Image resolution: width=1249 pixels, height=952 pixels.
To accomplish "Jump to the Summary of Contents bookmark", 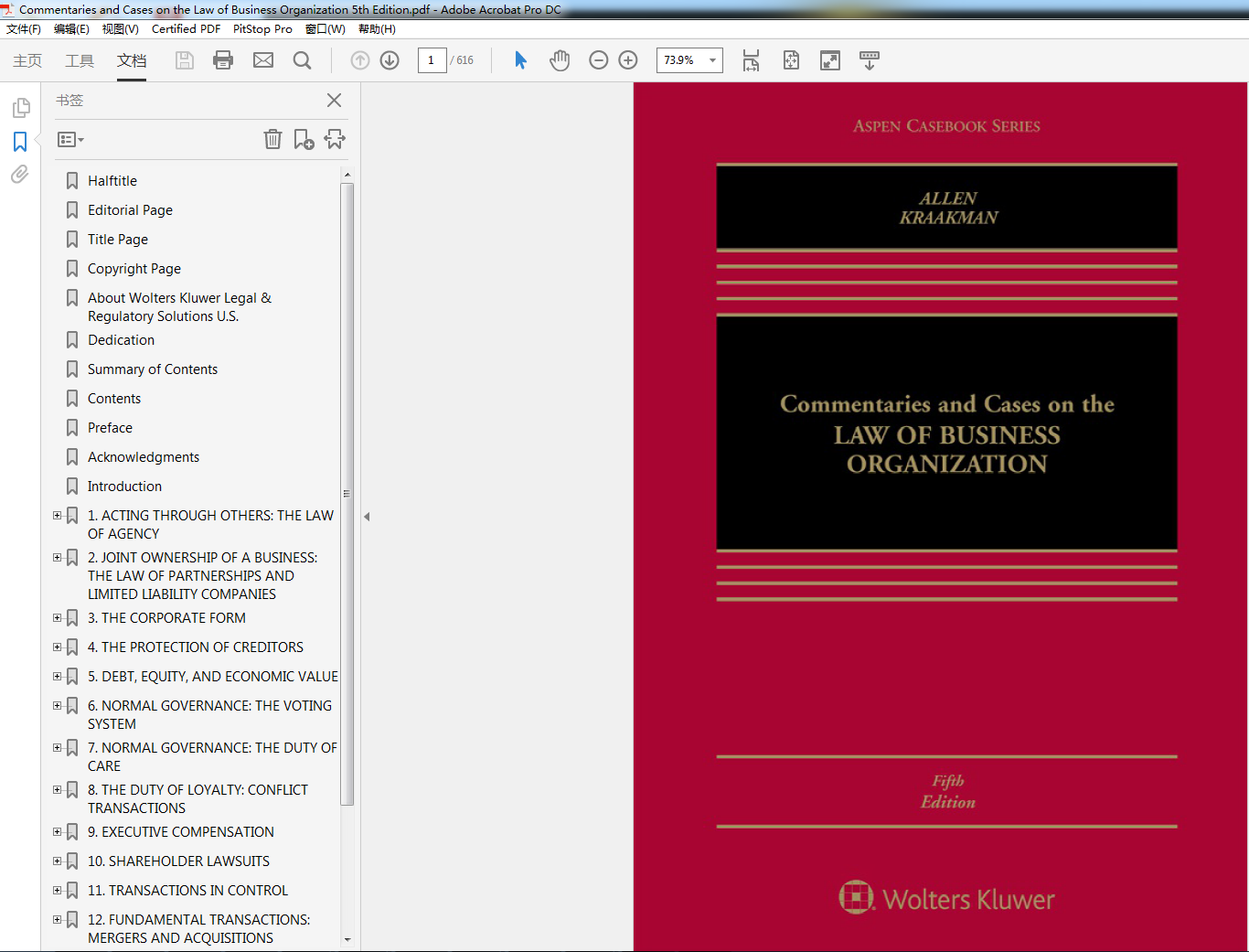I will (x=153, y=369).
